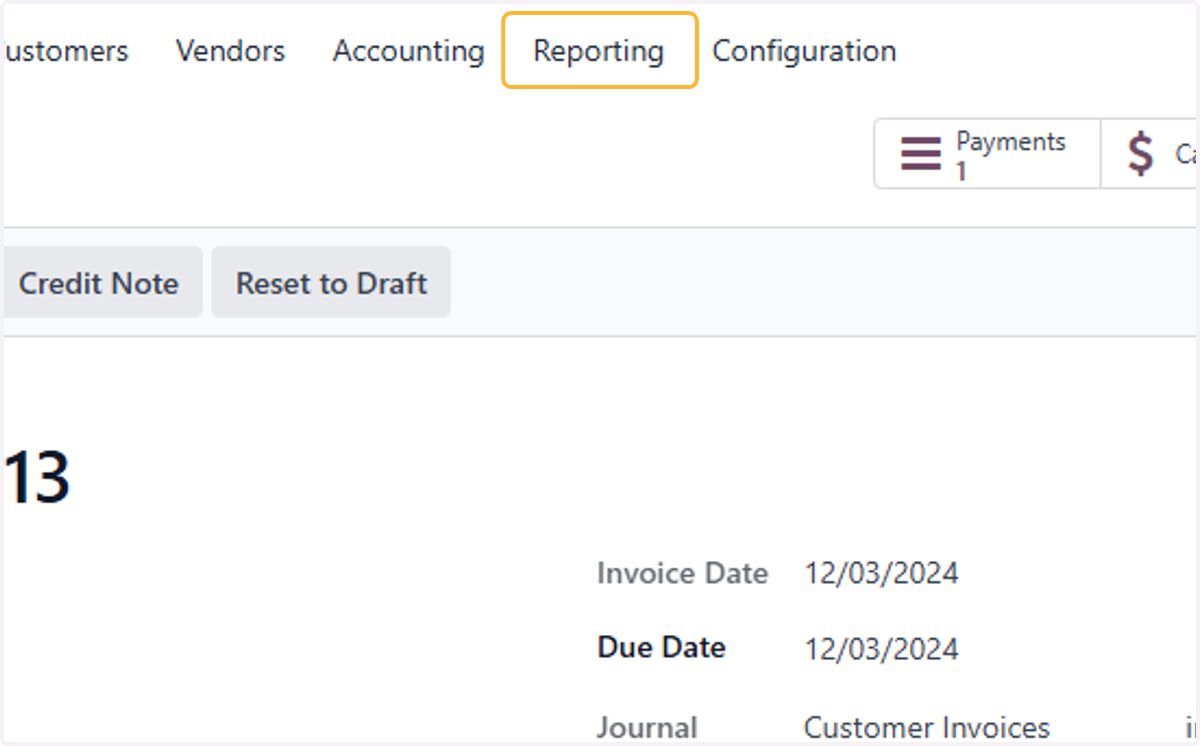
Task: Click the dollar sign icon
Action: click(x=1140, y=154)
